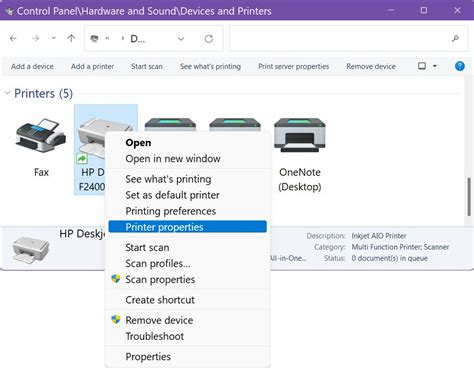Click the Forward navigation arrow
Viewport: 474px width, 368px height.
point(35,39)
